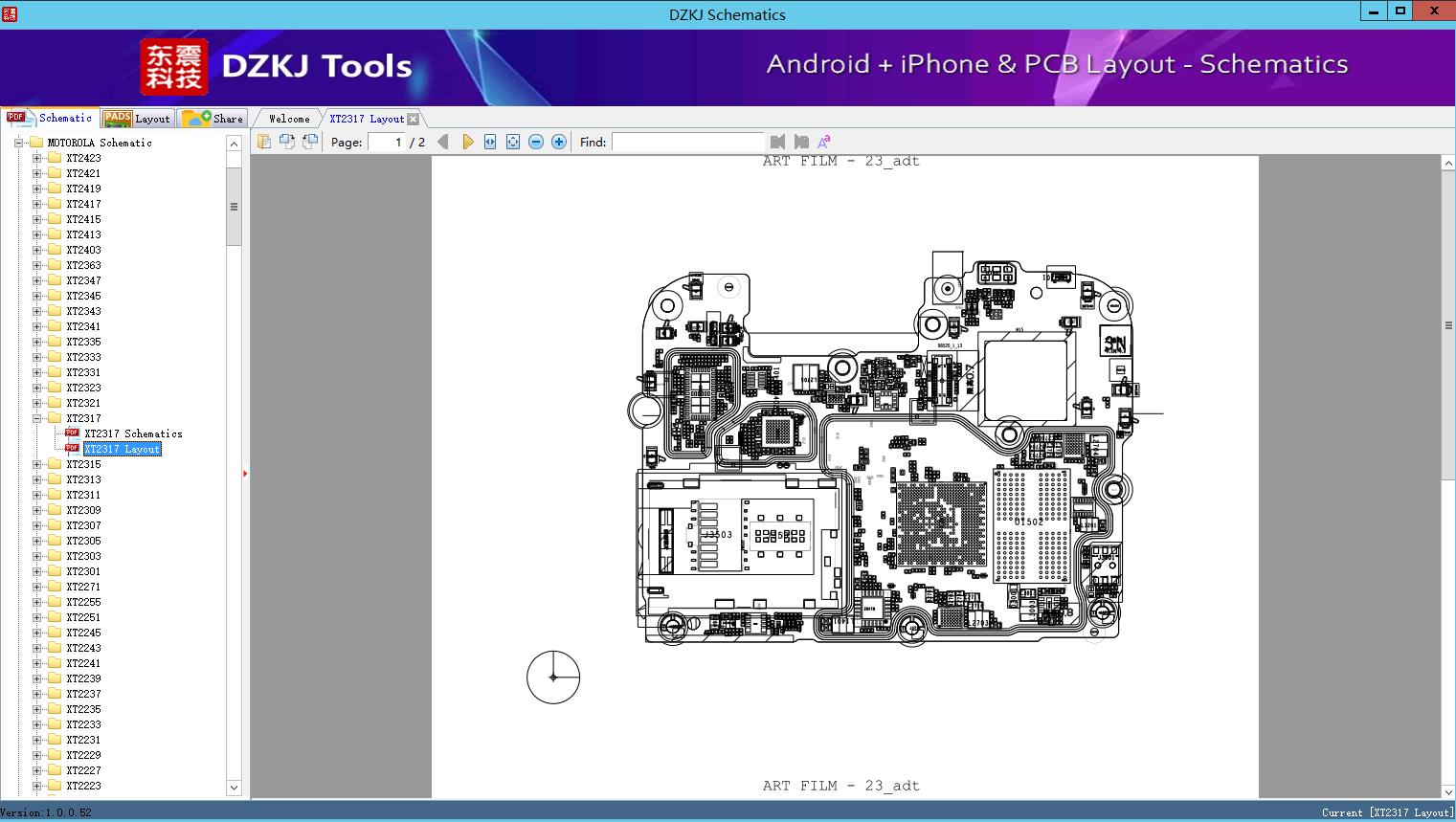This screenshot has height=822, width=1456.
Task: Select the XT2345 folder
Action: (83, 296)
